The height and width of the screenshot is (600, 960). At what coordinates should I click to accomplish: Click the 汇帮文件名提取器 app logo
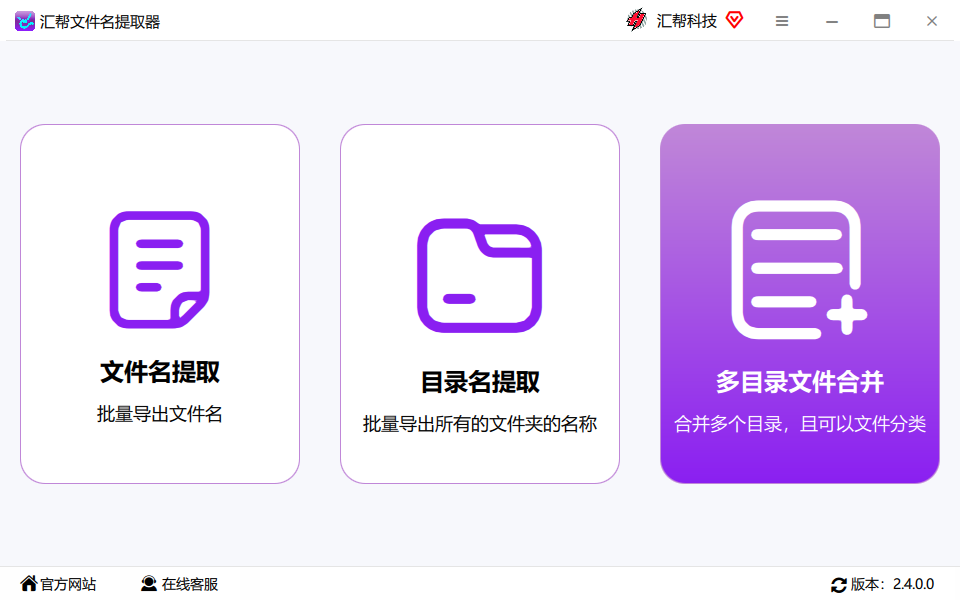[24, 21]
